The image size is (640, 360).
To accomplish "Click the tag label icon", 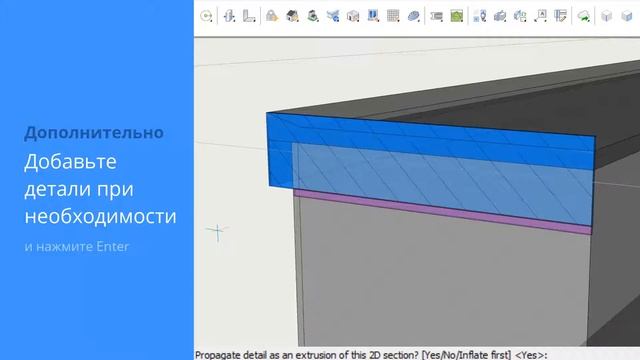I will 437,16.
